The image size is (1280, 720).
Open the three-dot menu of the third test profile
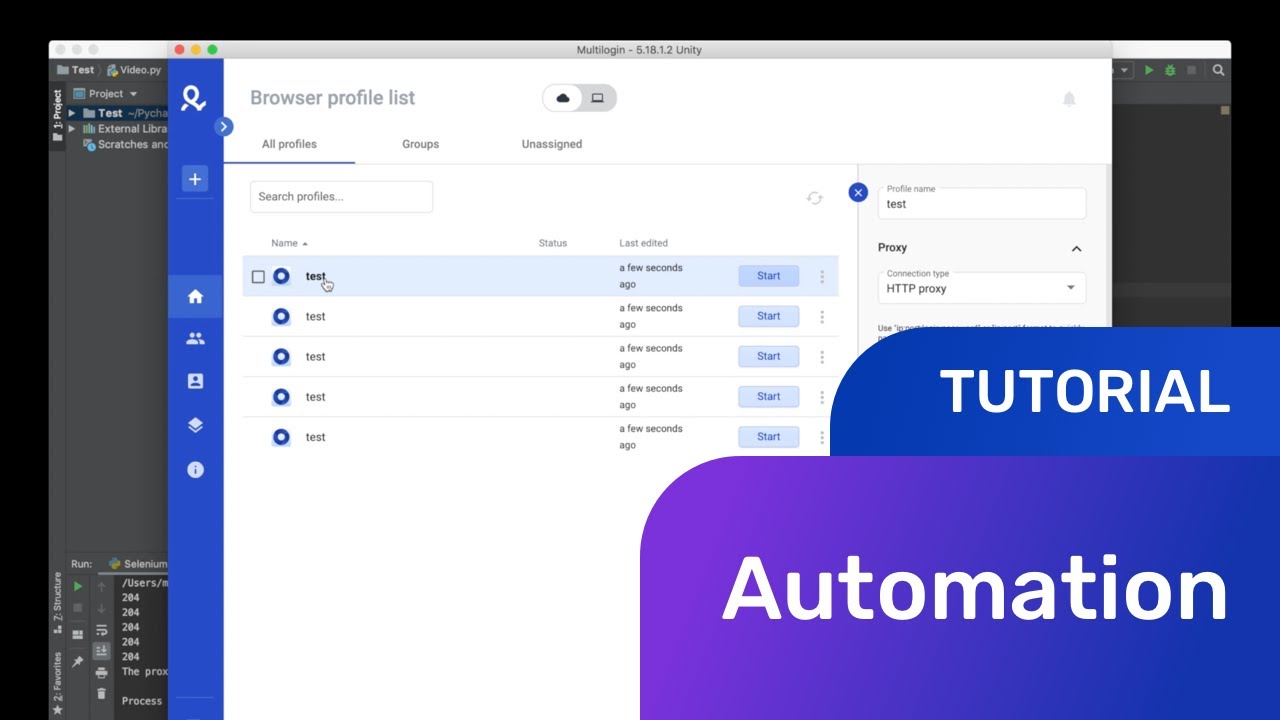click(x=822, y=357)
